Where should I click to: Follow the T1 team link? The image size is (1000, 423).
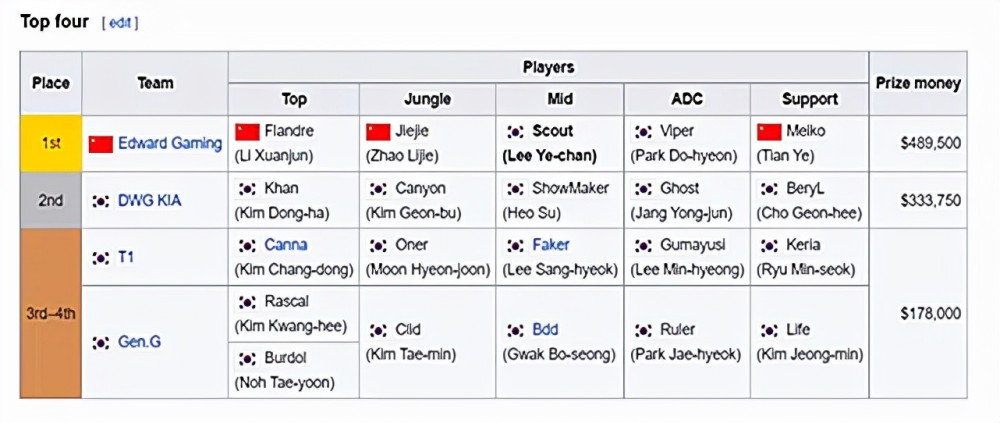126,258
